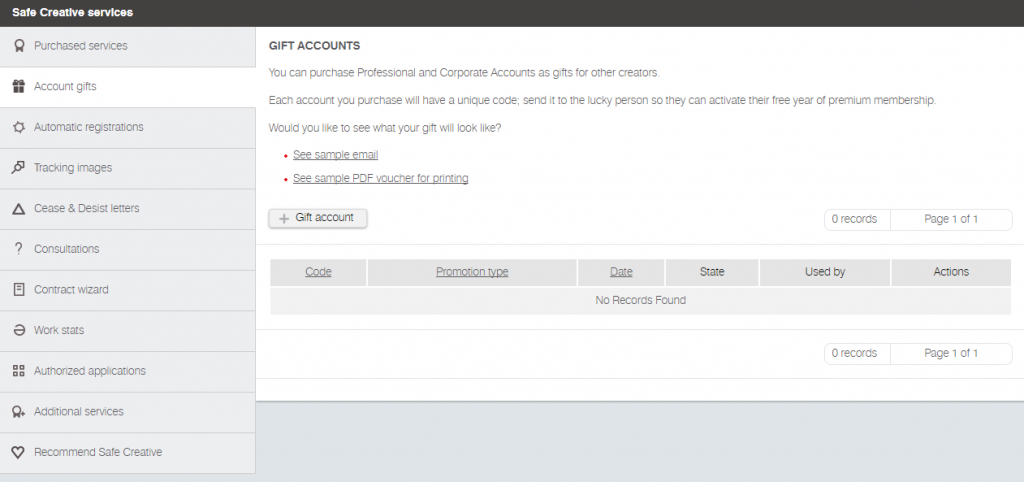Open the Purchased services section
Image resolution: width=1024 pixels, height=482 pixels.
[x=80, y=46]
